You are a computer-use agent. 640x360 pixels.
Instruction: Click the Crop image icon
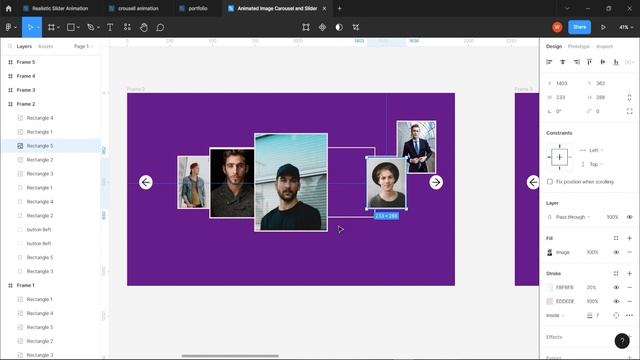[x=356, y=27]
